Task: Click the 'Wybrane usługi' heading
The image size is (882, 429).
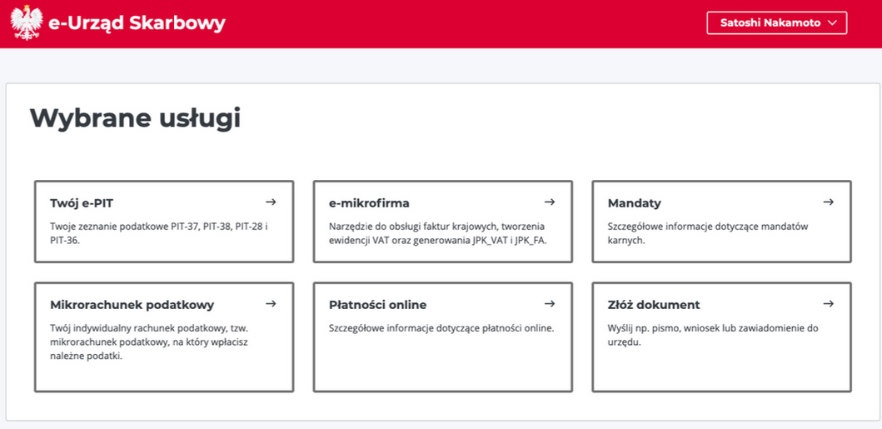Action: [135, 119]
